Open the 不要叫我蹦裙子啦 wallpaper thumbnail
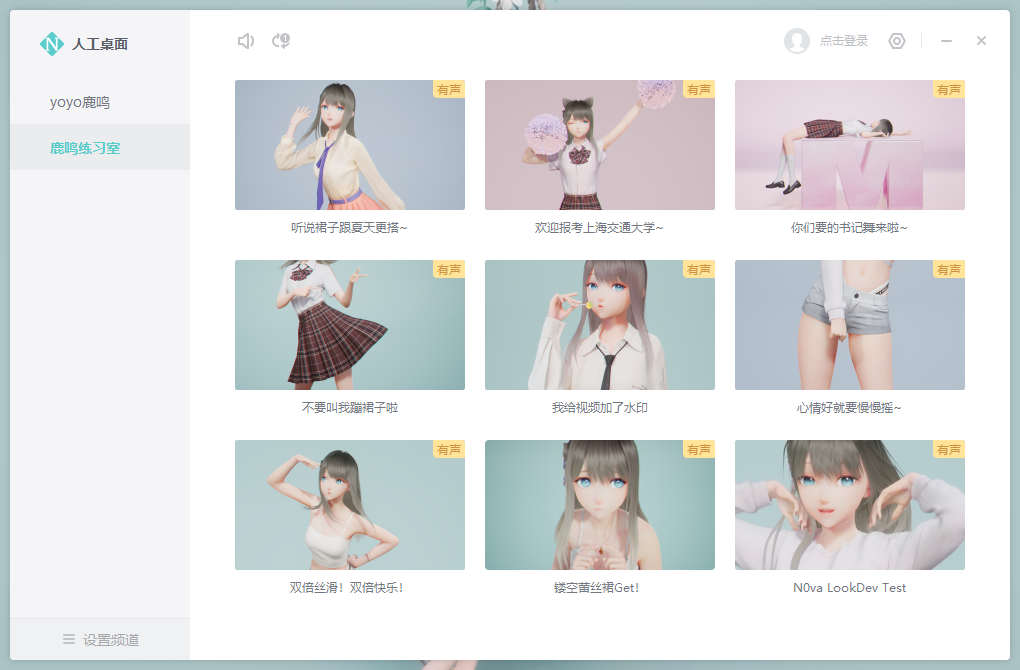Image resolution: width=1020 pixels, height=670 pixels. [350, 325]
